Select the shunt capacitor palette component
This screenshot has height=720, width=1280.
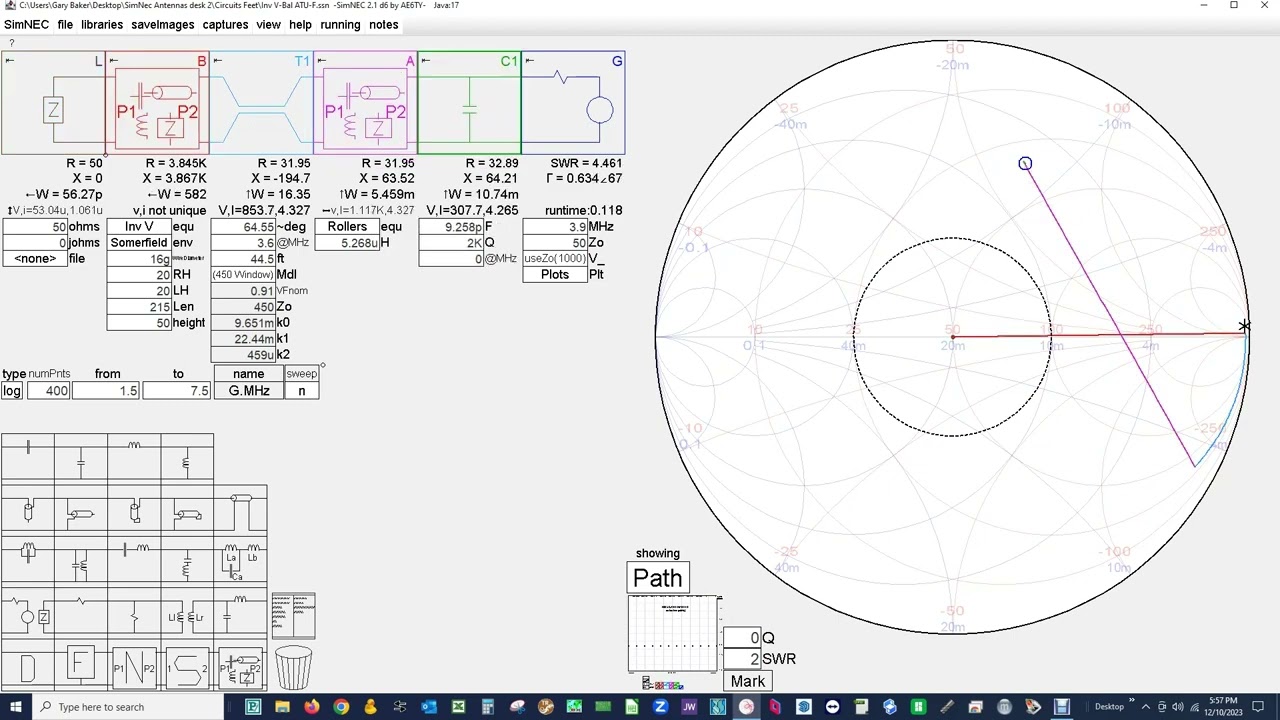pos(81,459)
